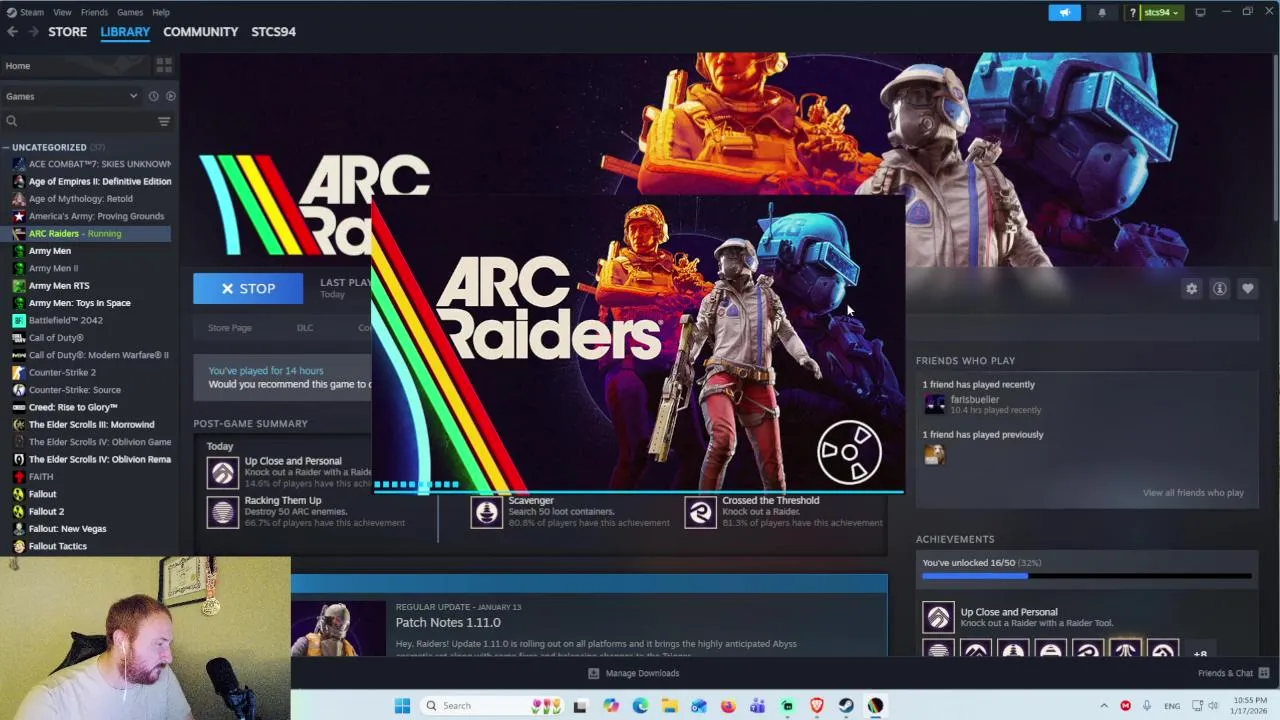Viewport: 1280px width, 720px height.
Task: Select Age of Mythology: Retold
Action: click(x=80, y=199)
